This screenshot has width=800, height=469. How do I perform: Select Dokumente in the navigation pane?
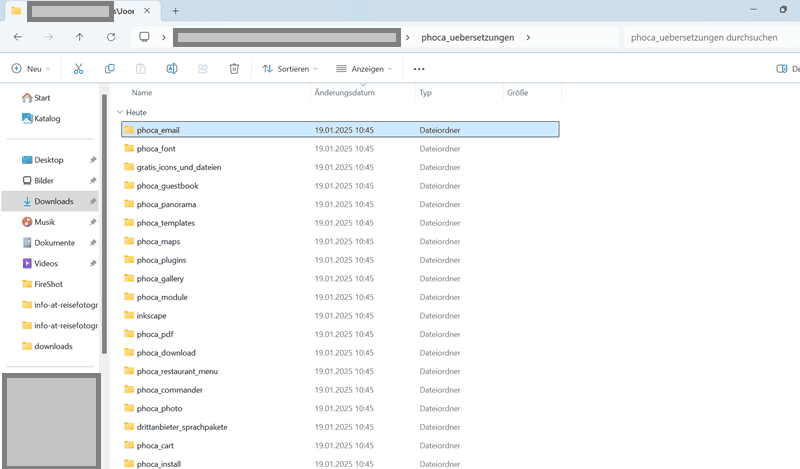[x=54, y=243]
